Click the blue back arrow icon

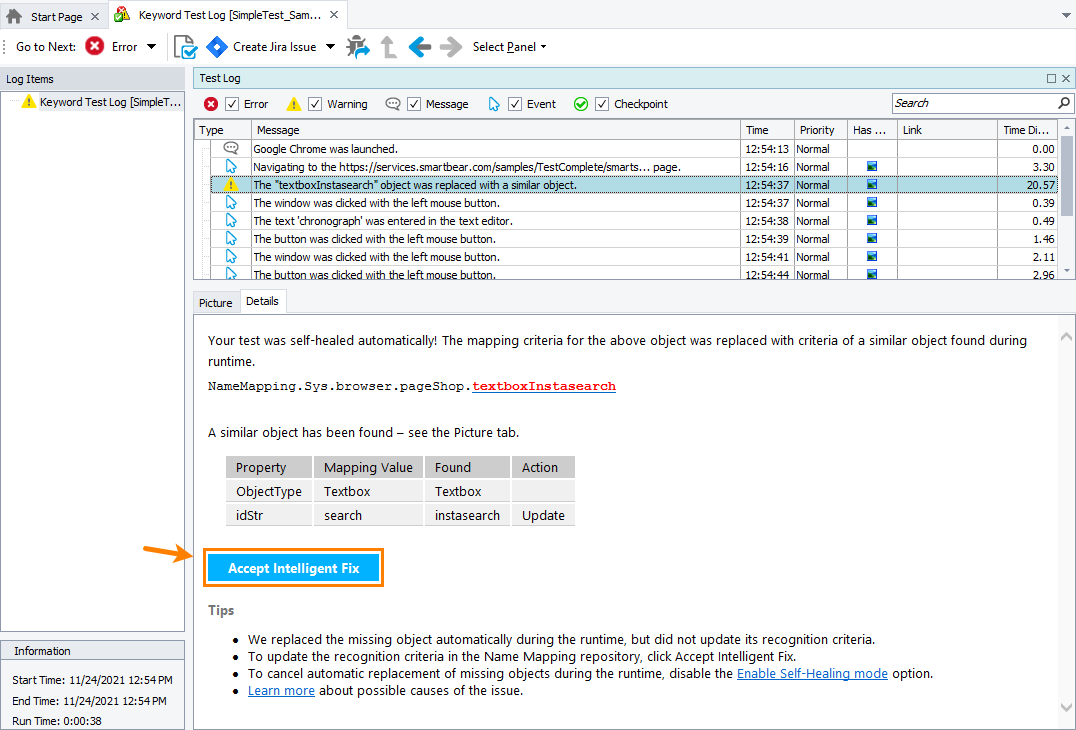click(419, 47)
